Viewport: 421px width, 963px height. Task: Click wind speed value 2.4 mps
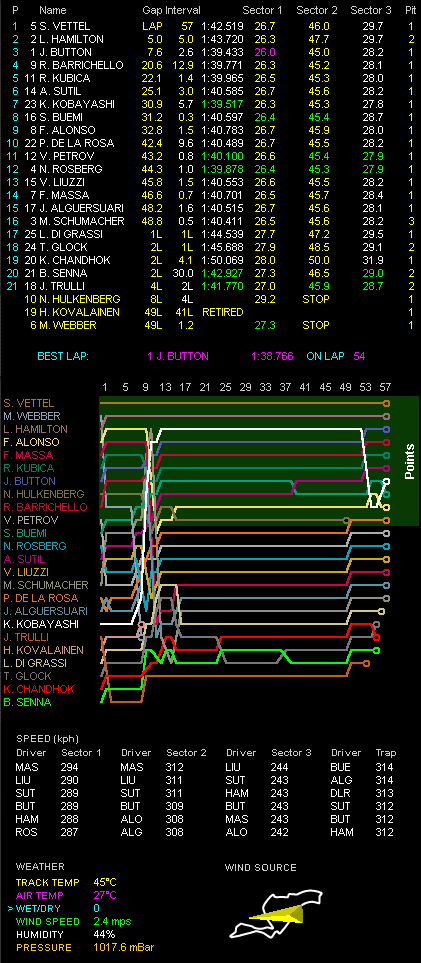(x=112, y=921)
